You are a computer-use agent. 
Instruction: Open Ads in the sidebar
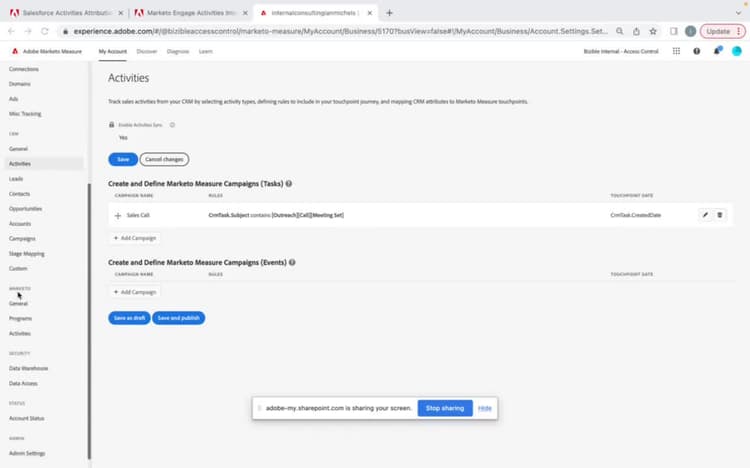(x=13, y=99)
